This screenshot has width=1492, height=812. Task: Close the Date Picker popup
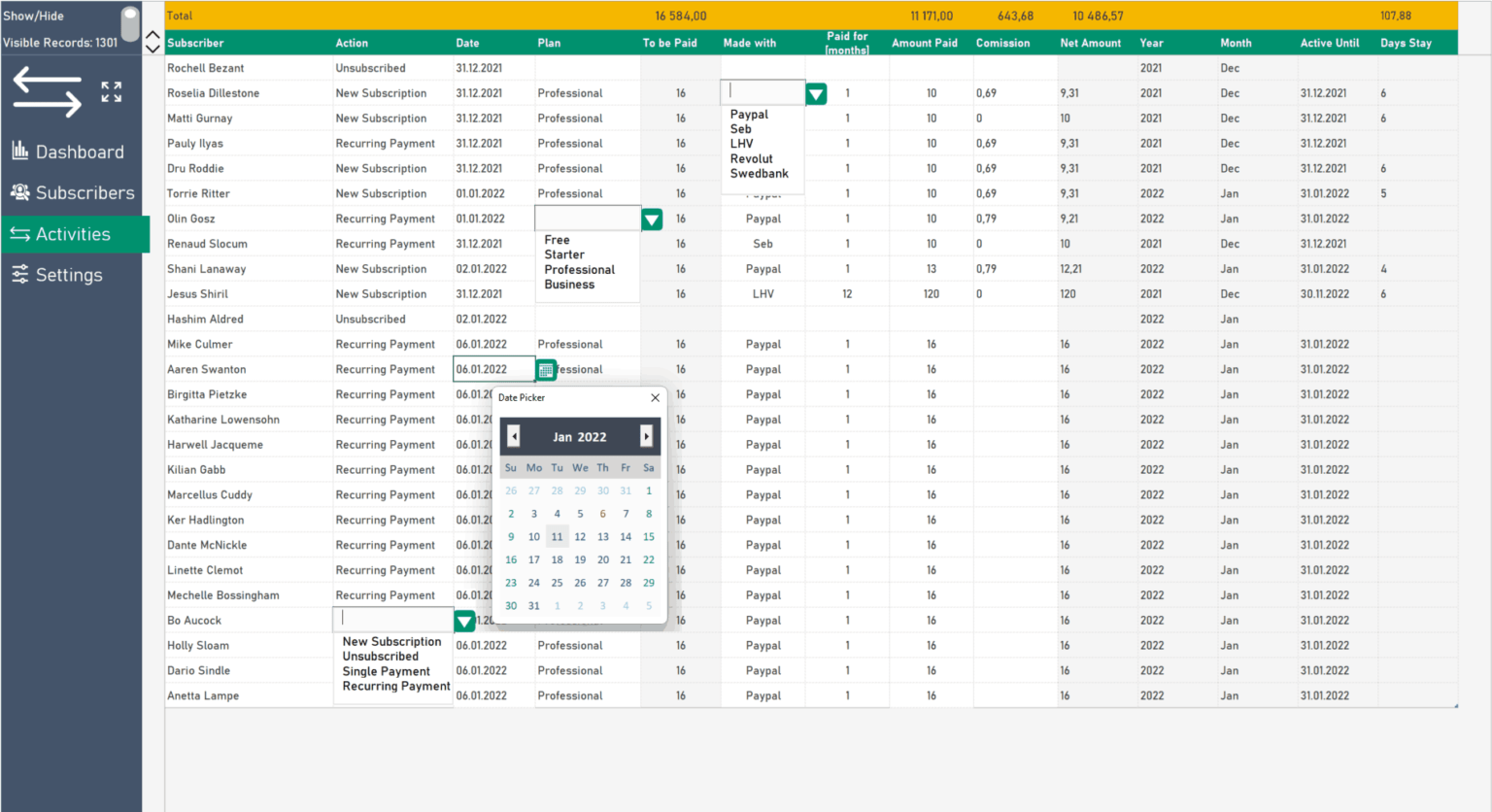(x=655, y=397)
